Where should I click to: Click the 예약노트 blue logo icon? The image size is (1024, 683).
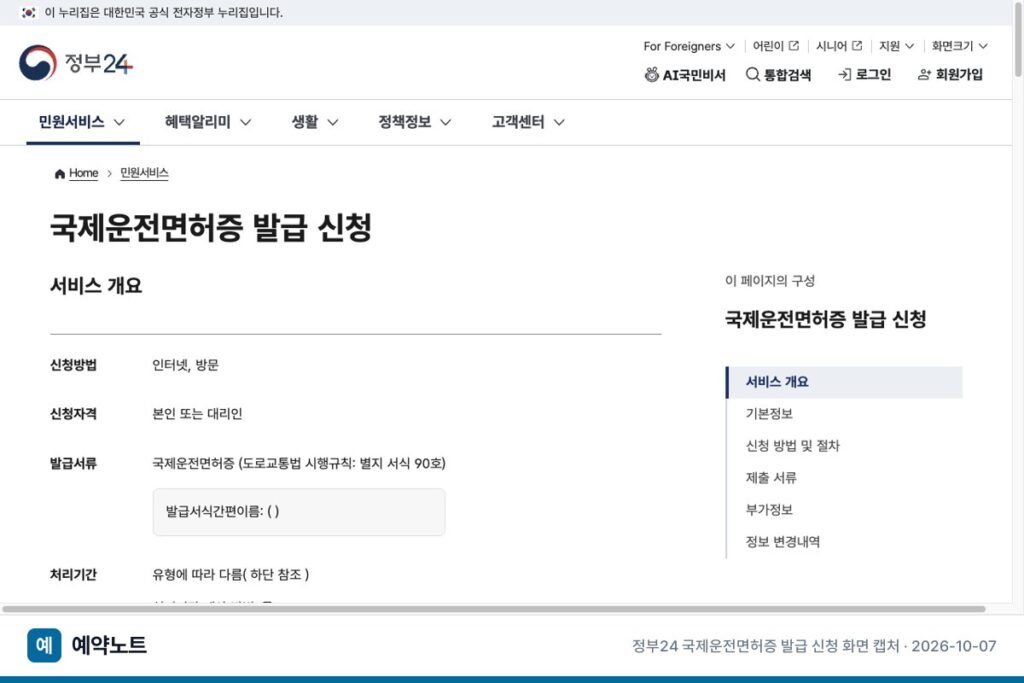[x=44, y=645]
